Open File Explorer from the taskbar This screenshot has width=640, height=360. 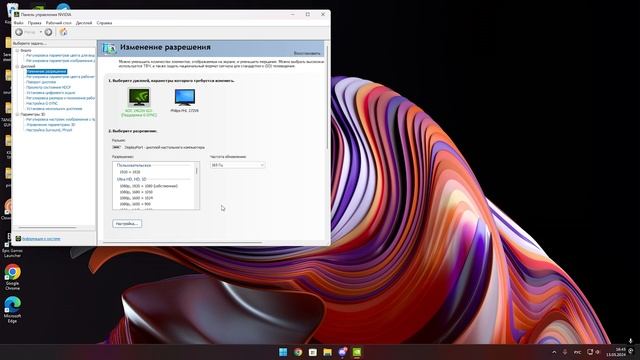pos(327,352)
